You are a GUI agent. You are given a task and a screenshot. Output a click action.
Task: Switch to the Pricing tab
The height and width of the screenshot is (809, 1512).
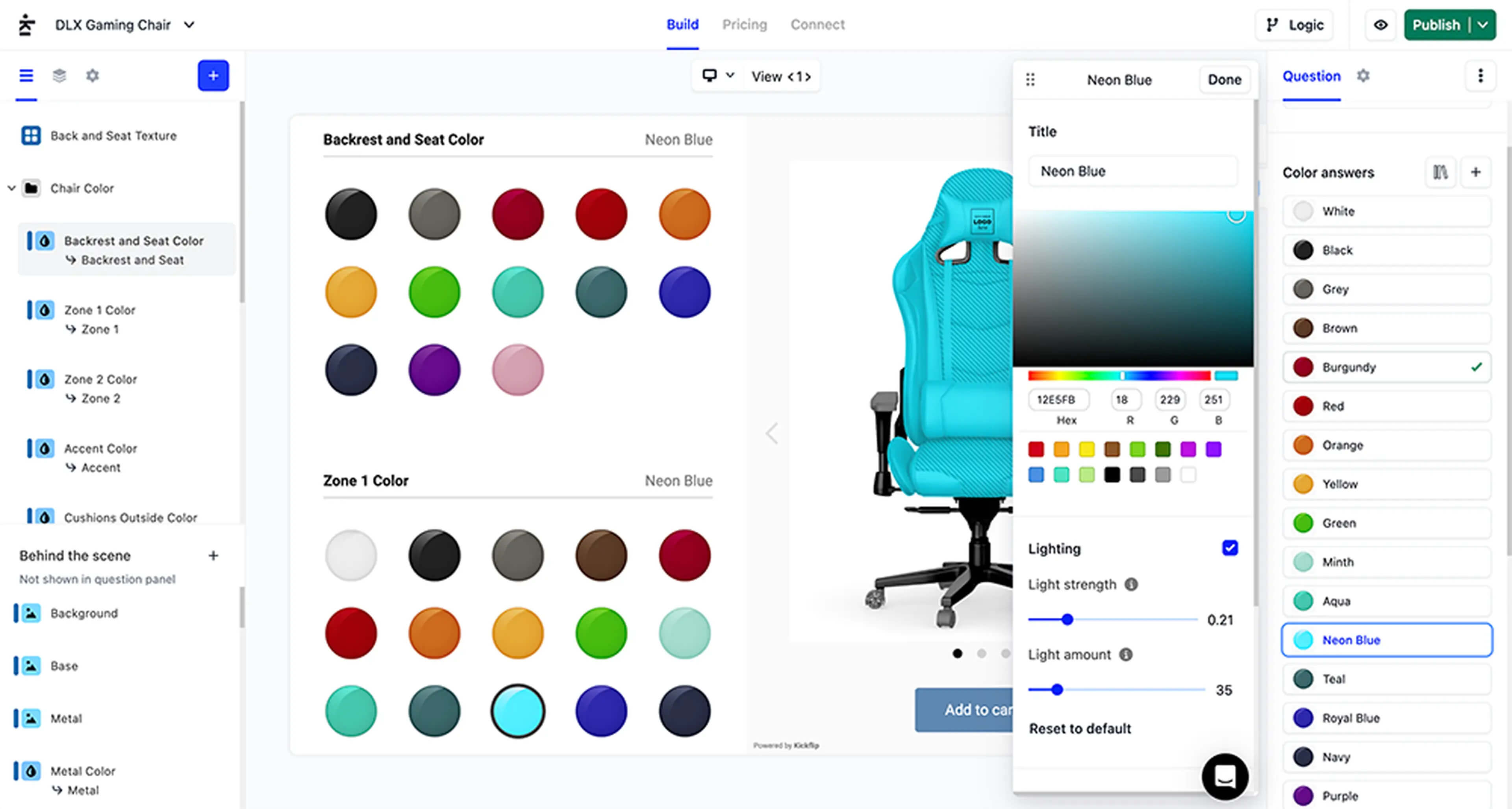point(744,25)
